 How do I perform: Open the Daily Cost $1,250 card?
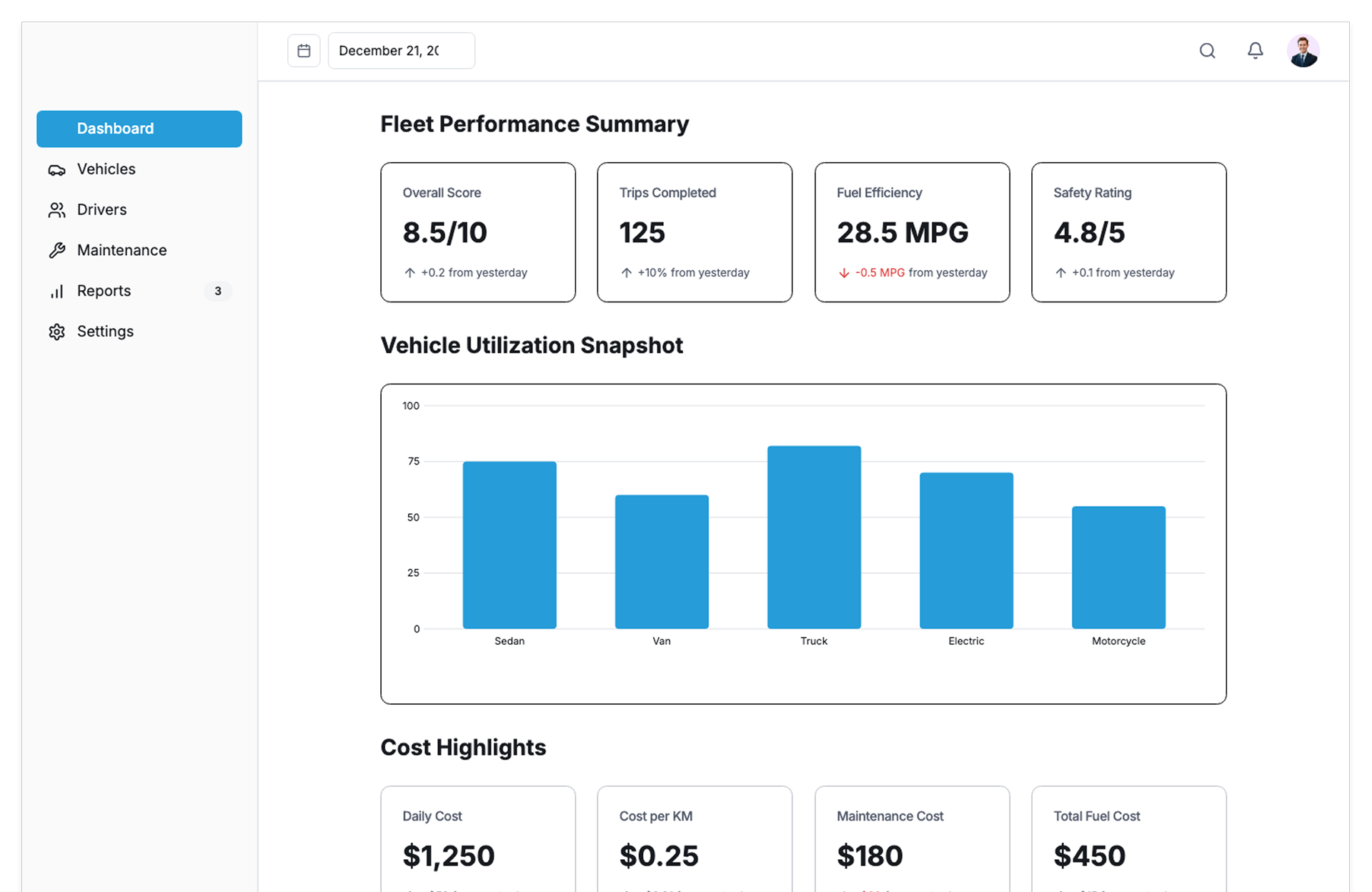coord(477,840)
